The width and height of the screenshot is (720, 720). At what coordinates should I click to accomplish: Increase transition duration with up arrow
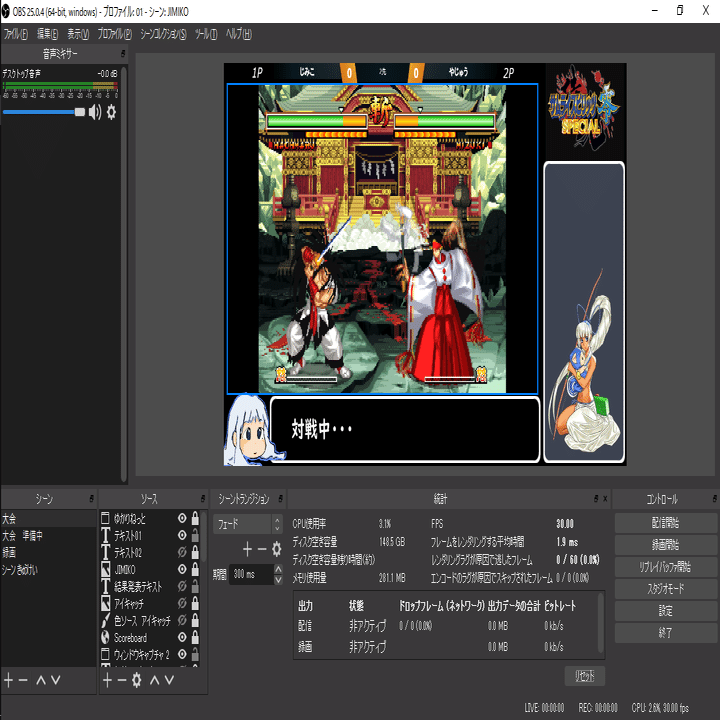point(278,569)
